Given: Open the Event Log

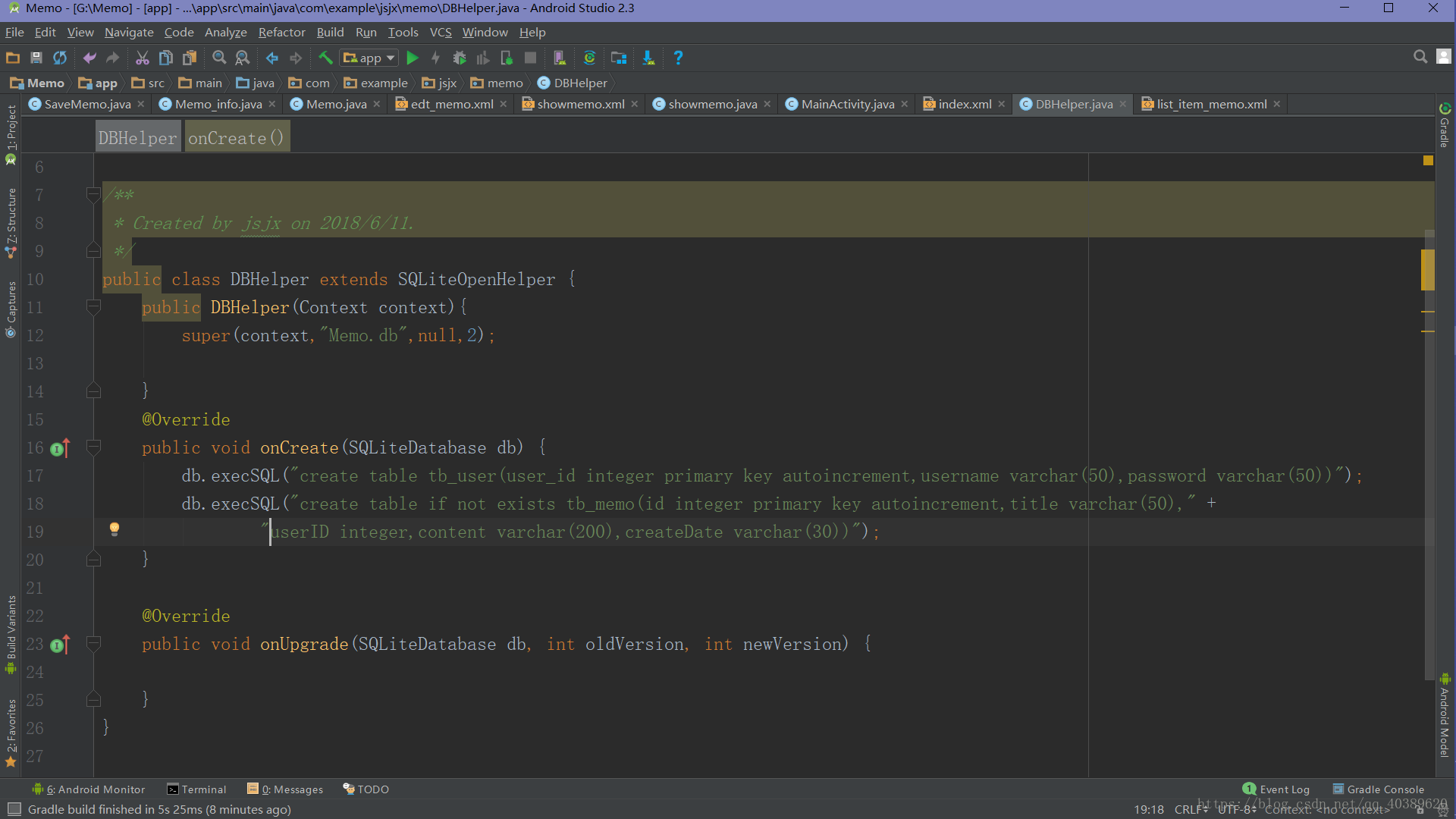Looking at the screenshot, I should click(1276, 789).
